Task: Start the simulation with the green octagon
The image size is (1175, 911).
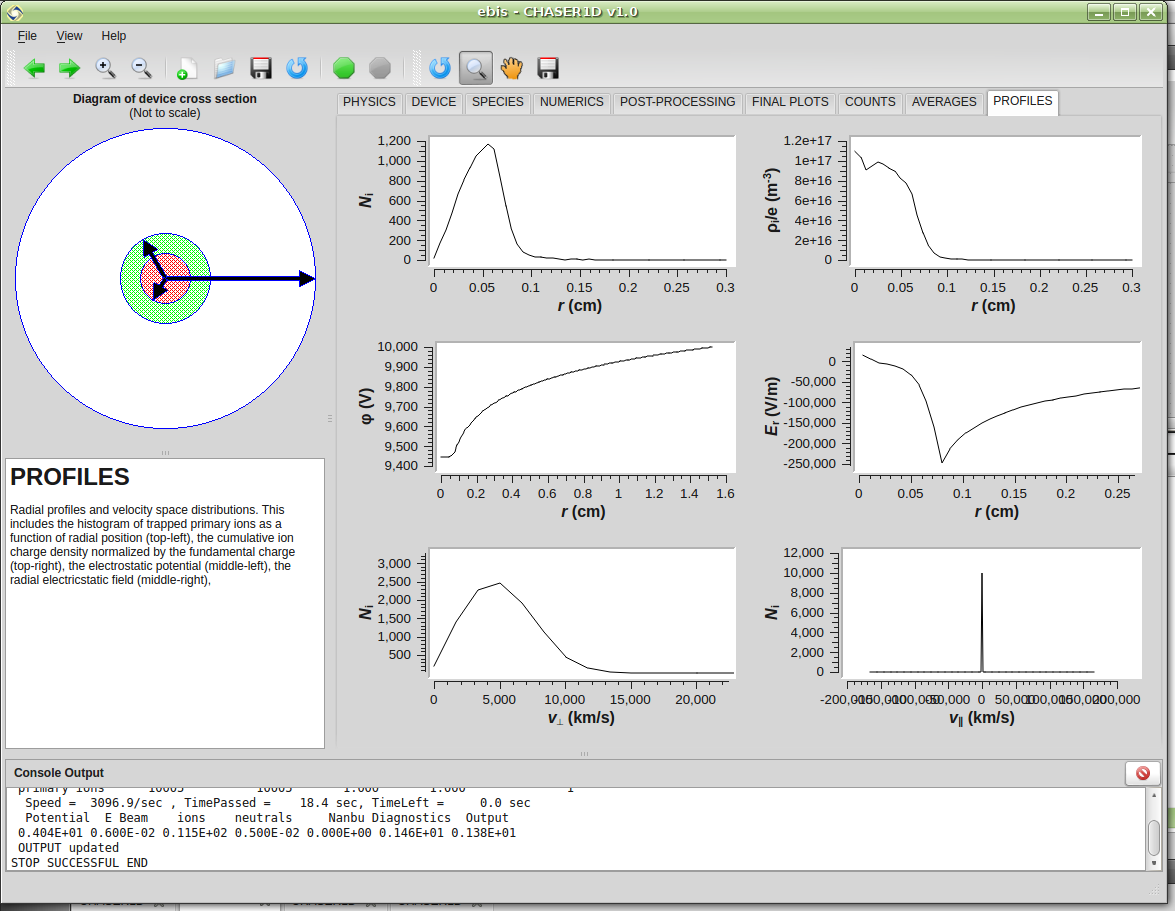Action: (343, 69)
